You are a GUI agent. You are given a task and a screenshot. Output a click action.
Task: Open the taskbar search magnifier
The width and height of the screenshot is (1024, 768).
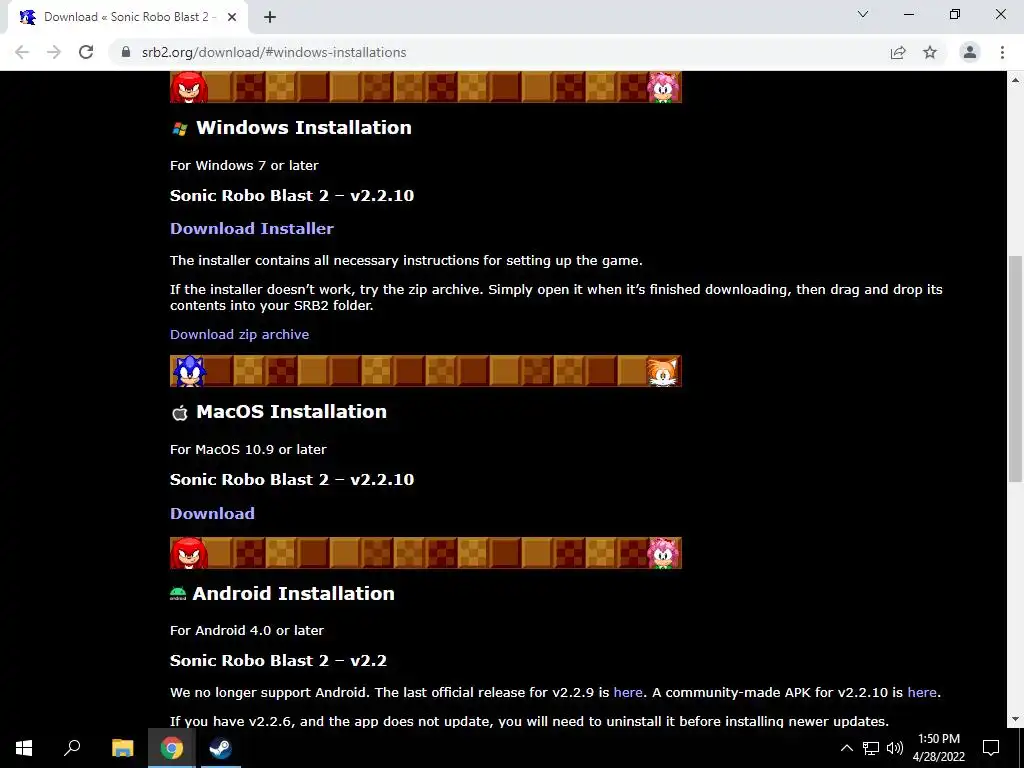pos(72,748)
